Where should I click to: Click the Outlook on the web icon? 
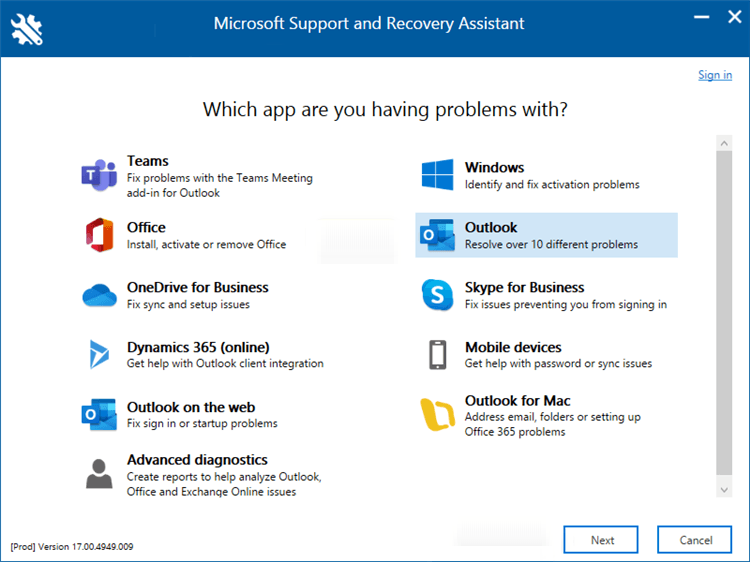click(99, 415)
